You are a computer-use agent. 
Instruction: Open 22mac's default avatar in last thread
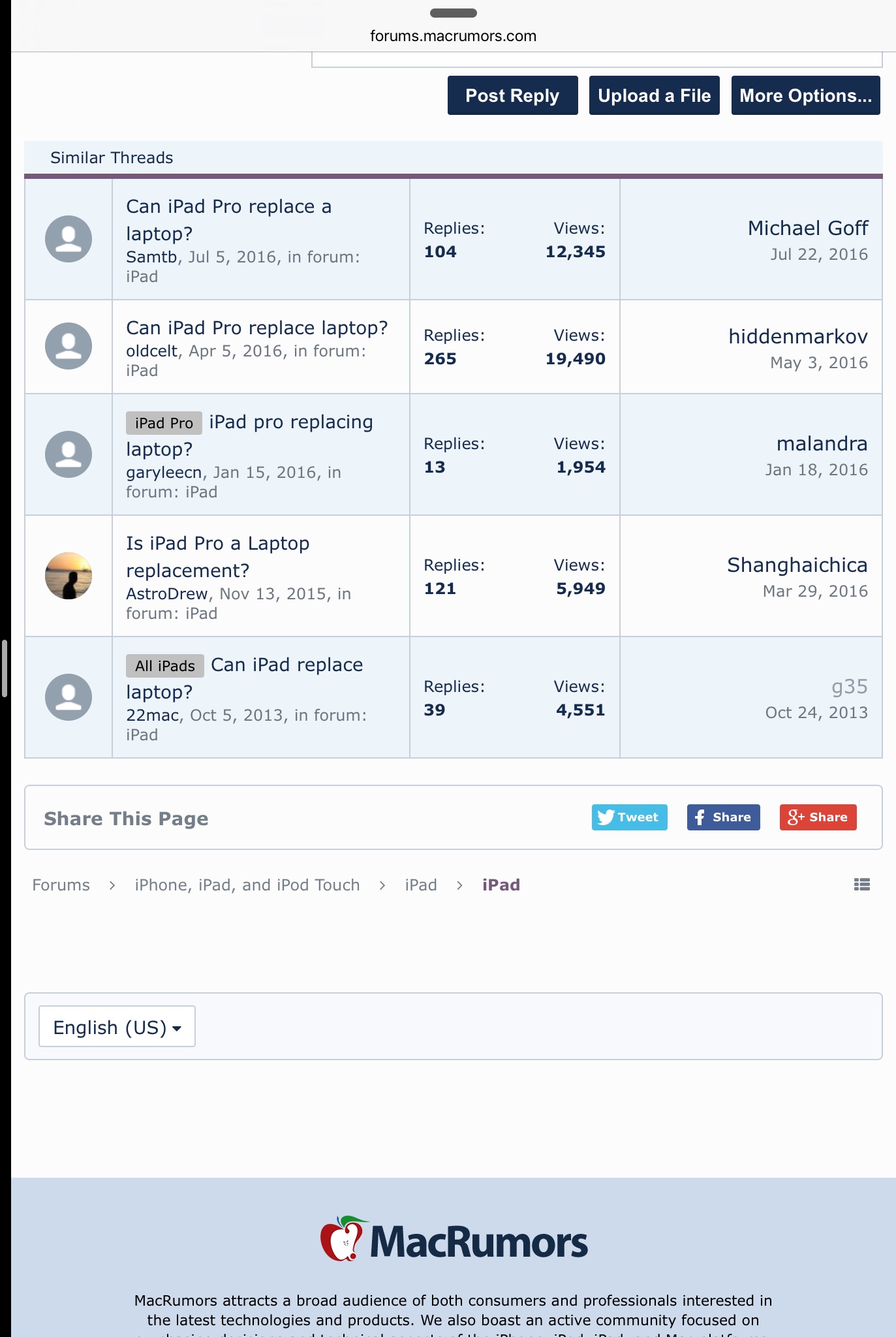tap(69, 697)
